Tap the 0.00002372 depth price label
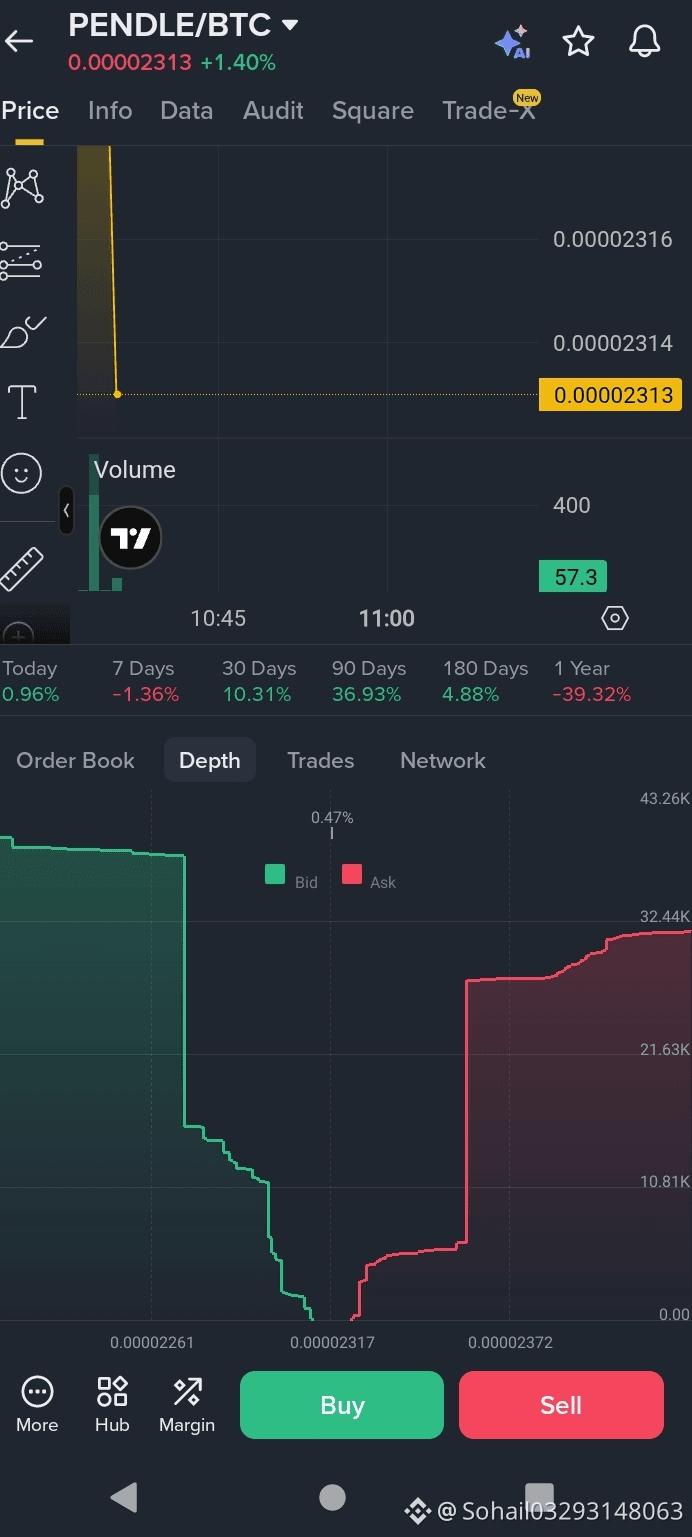This screenshot has width=692, height=1537. click(x=510, y=1342)
